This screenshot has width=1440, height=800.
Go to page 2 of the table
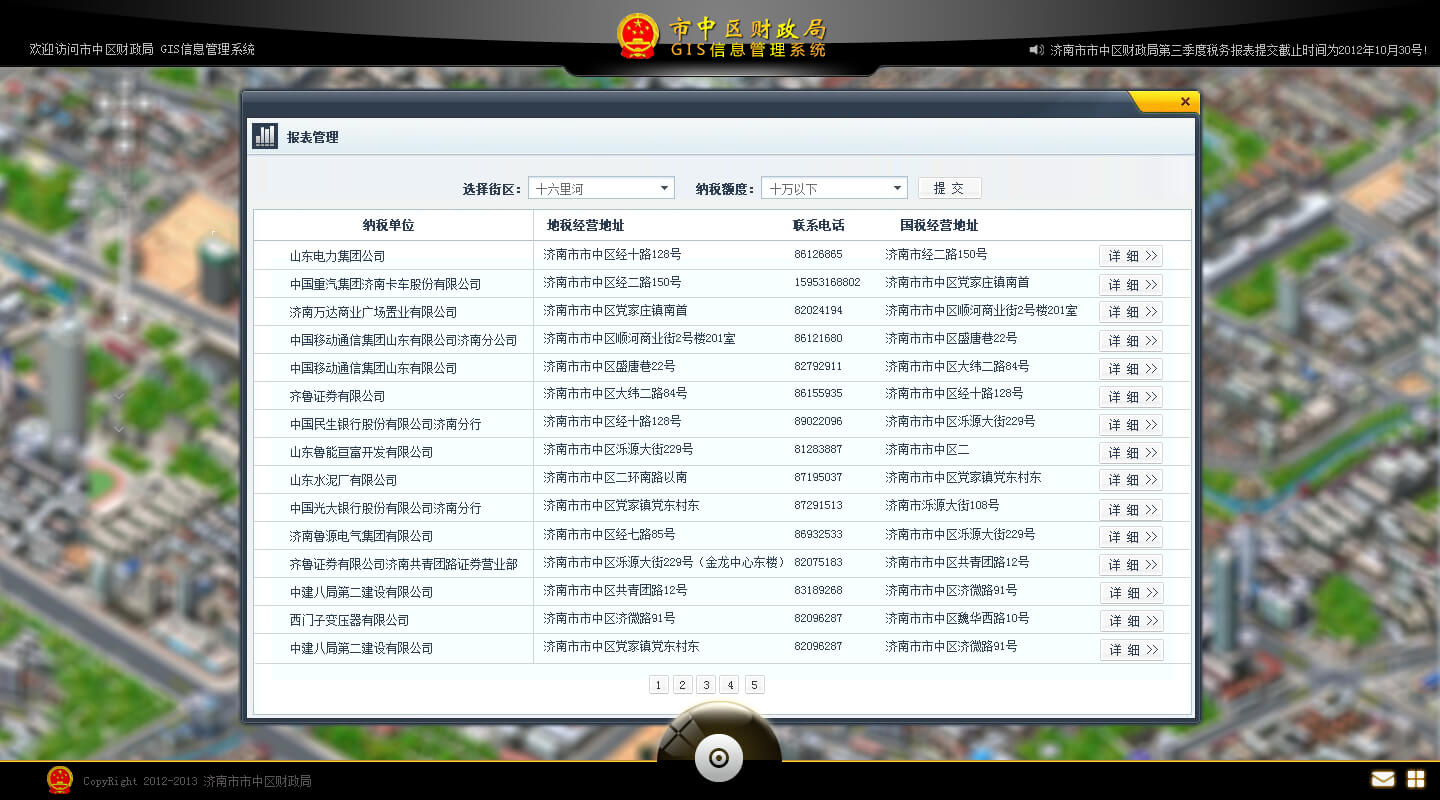[682, 685]
